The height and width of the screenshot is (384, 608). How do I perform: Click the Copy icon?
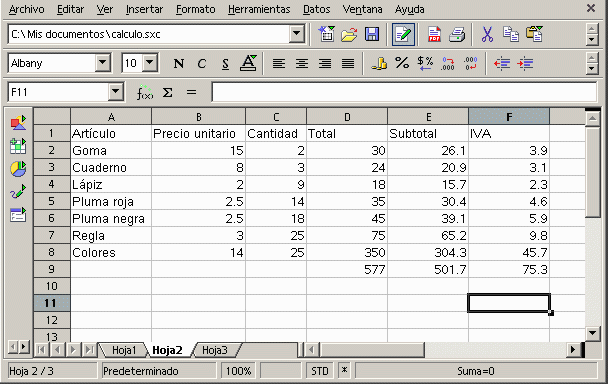click(511, 34)
